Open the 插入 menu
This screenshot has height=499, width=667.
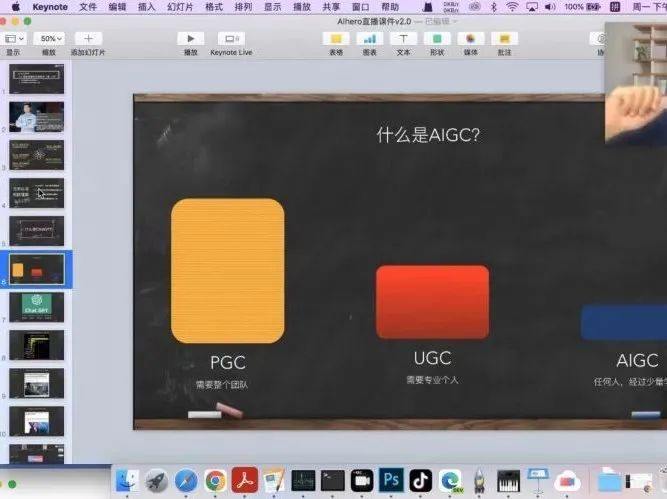146,7
